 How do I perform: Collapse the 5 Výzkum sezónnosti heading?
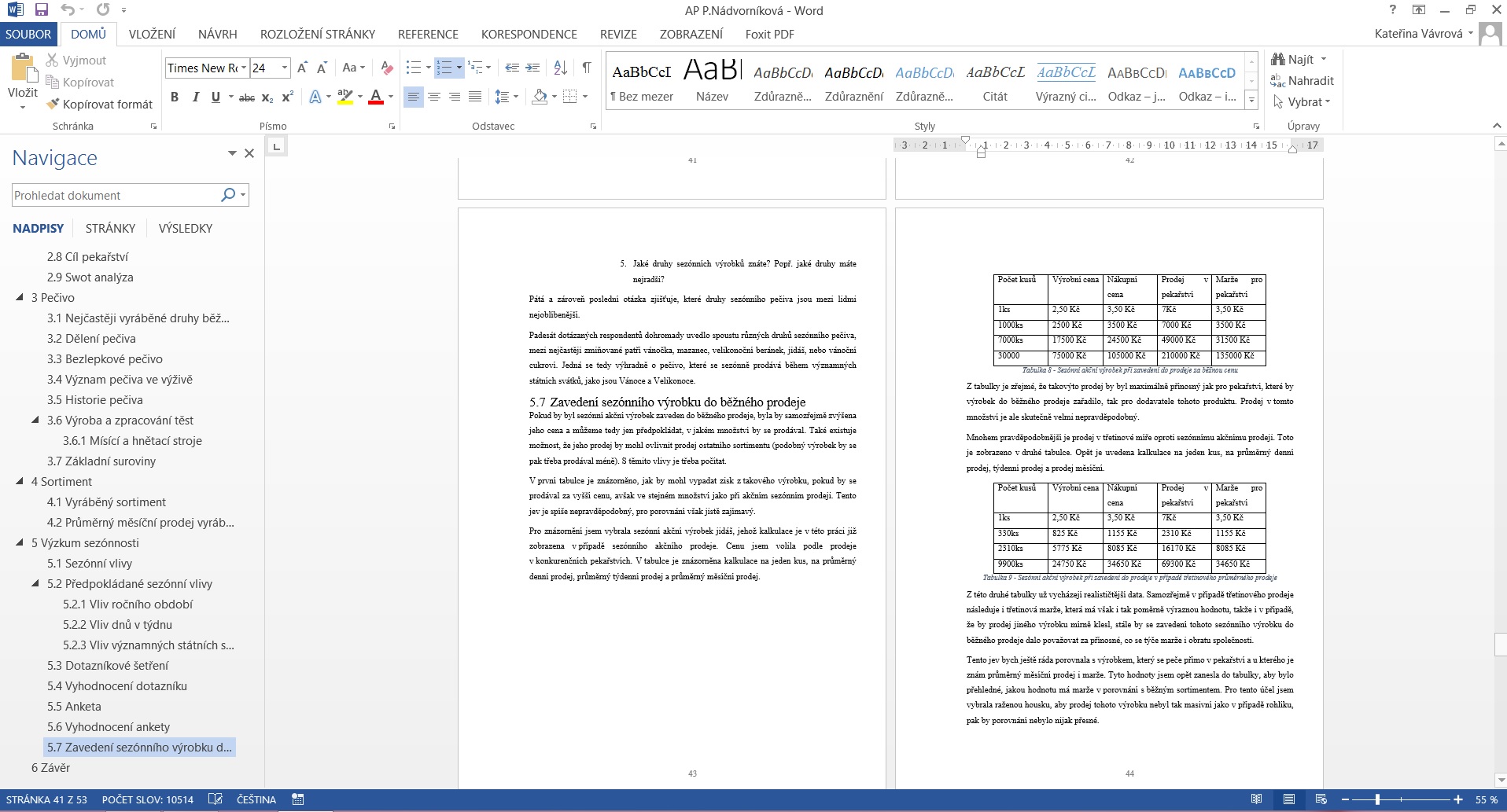[x=20, y=542]
